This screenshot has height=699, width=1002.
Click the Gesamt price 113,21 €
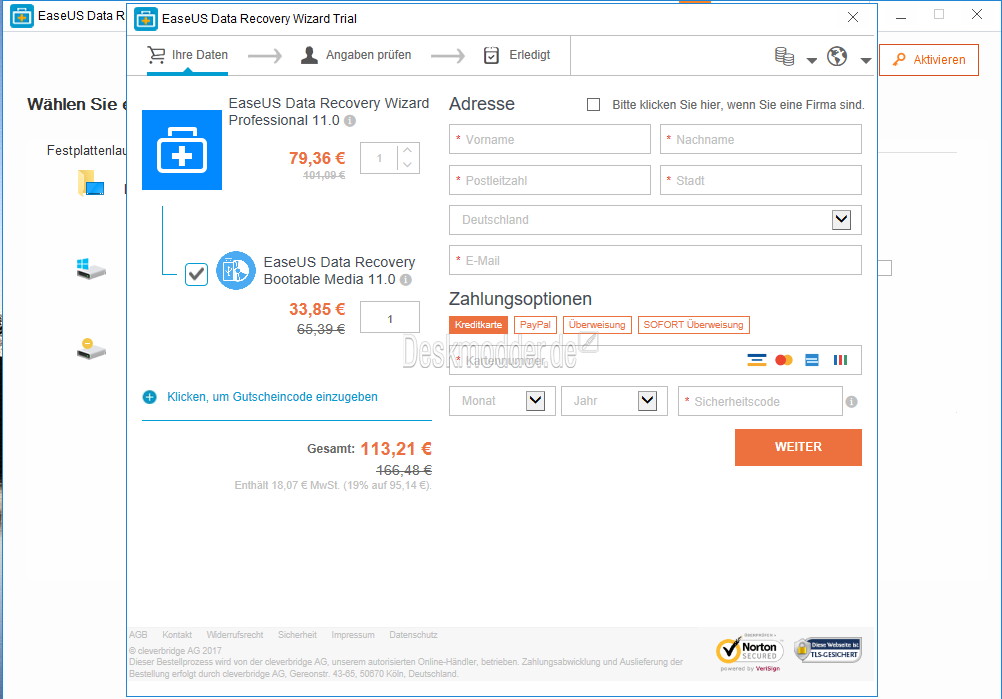(396, 449)
